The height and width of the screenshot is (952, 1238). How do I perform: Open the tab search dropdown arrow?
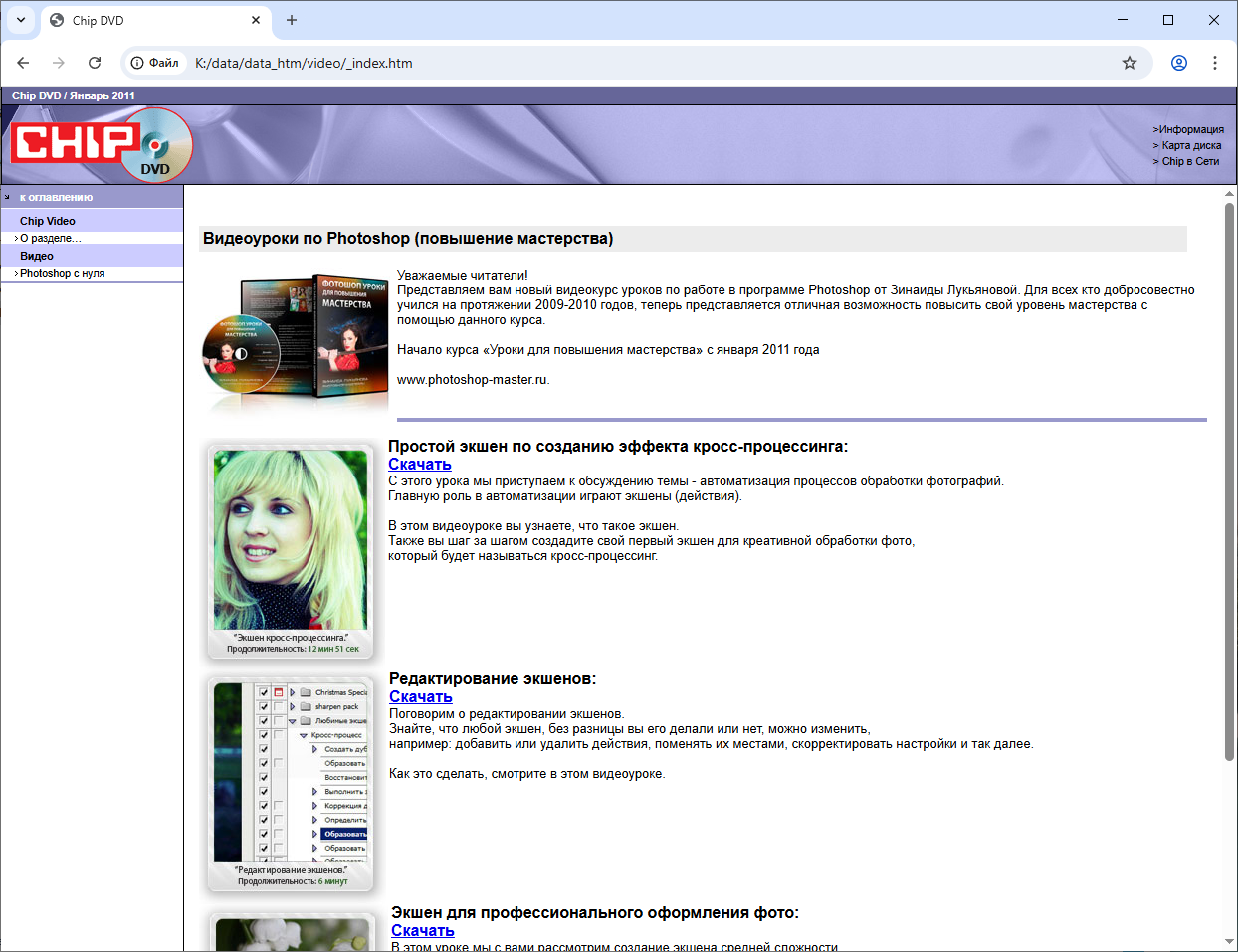[x=21, y=20]
